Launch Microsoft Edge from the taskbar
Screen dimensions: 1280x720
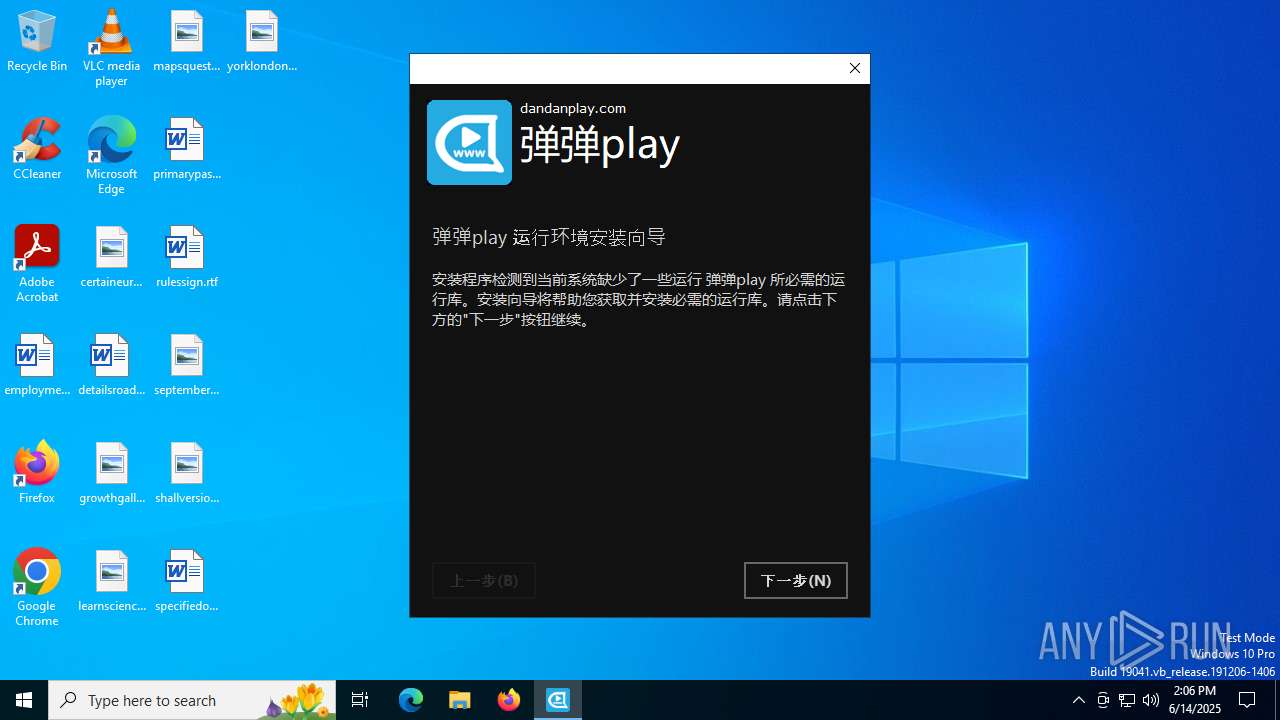click(x=411, y=700)
